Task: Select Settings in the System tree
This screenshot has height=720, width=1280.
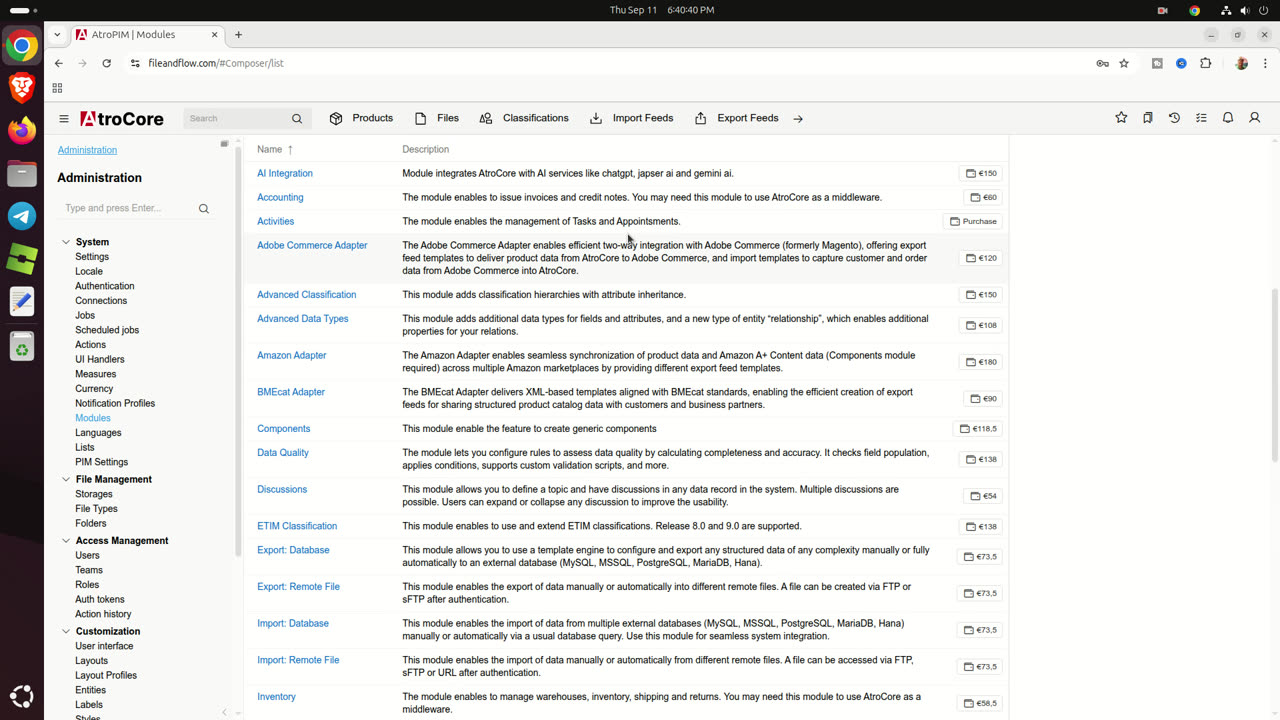Action: (92, 257)
